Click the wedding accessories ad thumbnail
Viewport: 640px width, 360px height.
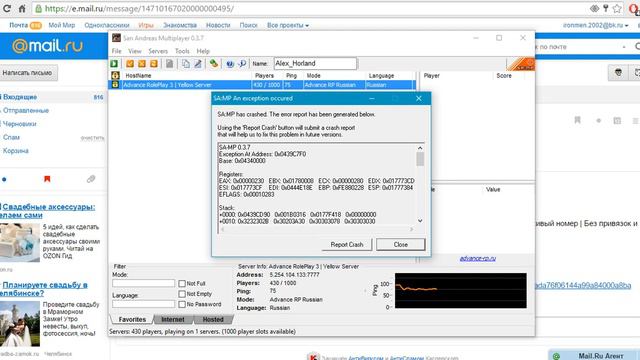(20, 242)
